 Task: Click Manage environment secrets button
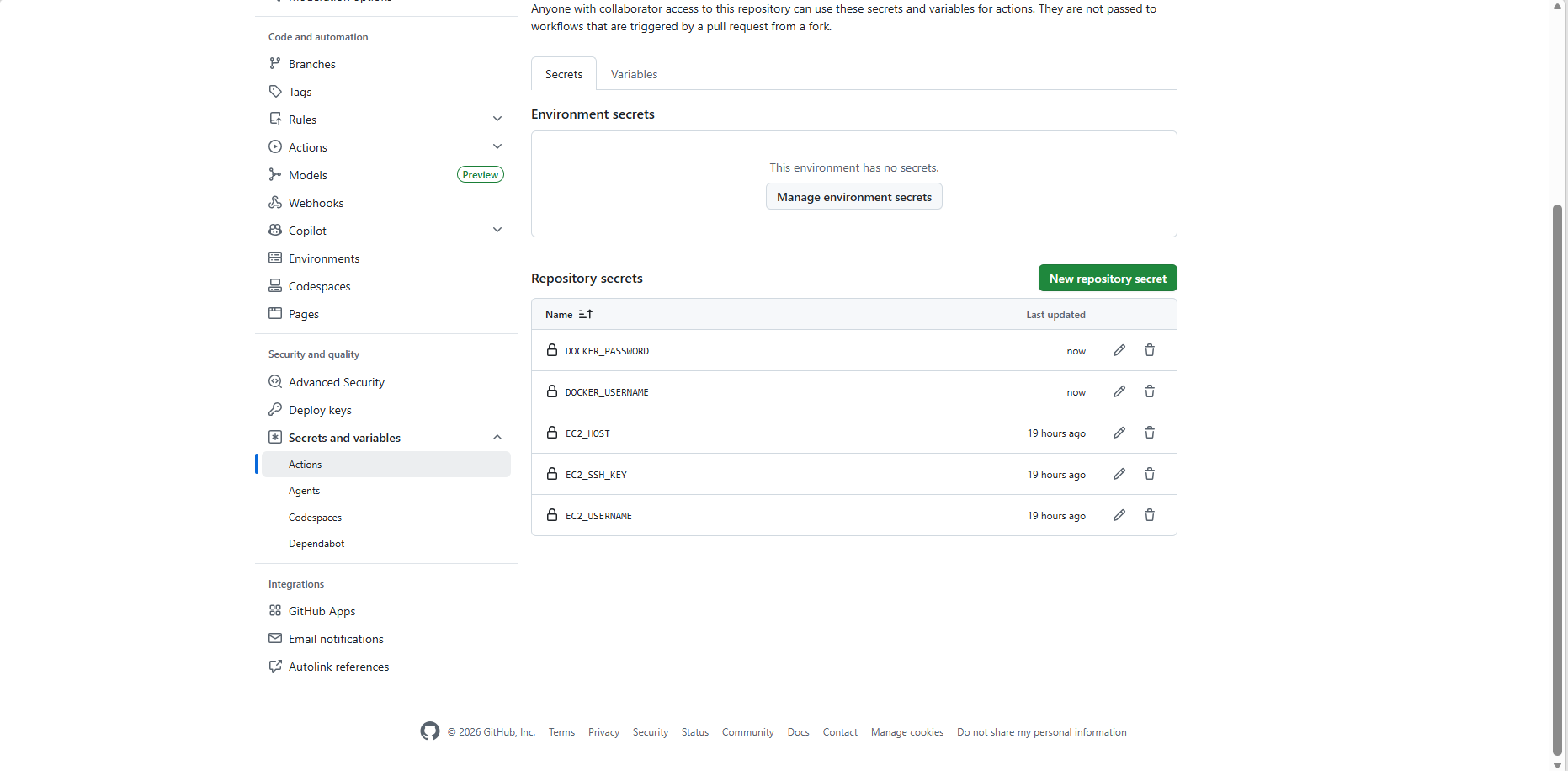coord(854,197)
